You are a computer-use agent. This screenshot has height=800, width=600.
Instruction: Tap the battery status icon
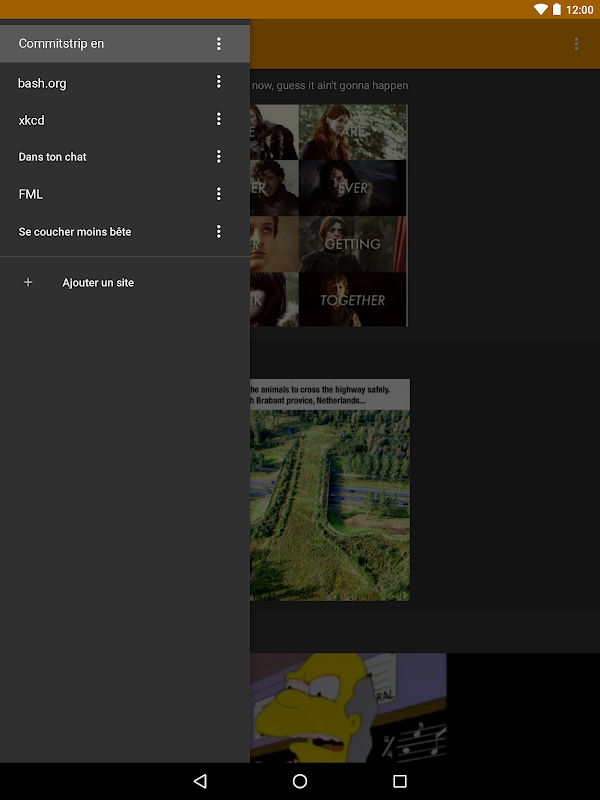557,9
